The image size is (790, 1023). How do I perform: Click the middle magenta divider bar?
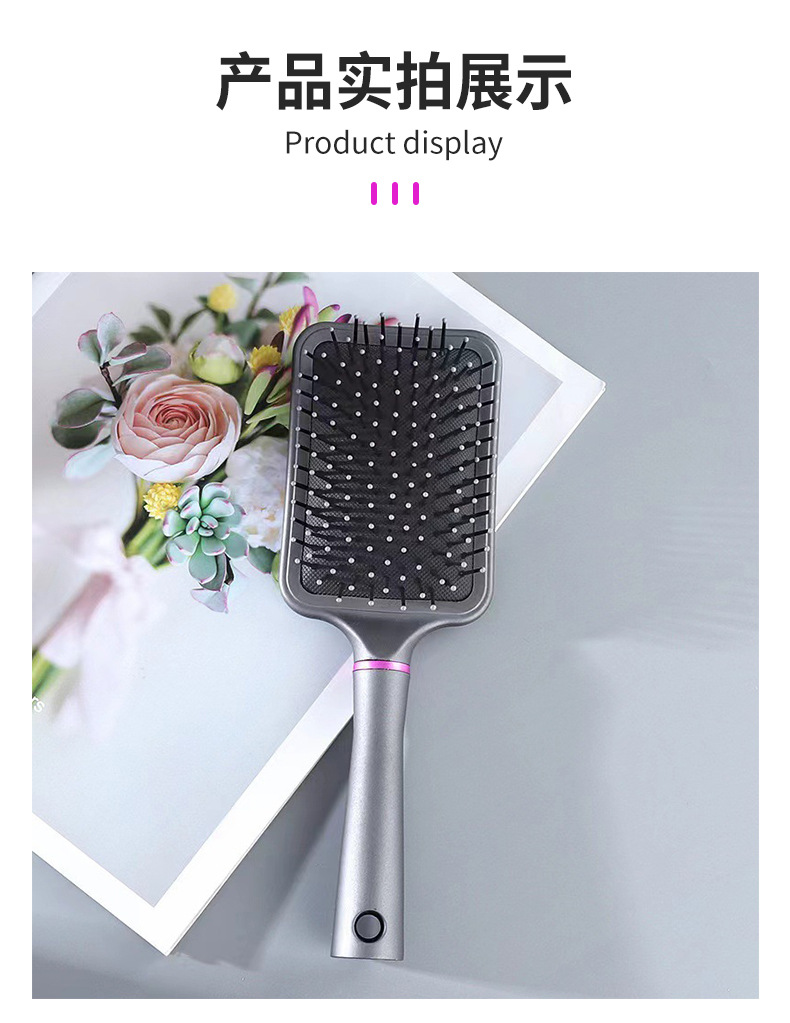(395, 194)
